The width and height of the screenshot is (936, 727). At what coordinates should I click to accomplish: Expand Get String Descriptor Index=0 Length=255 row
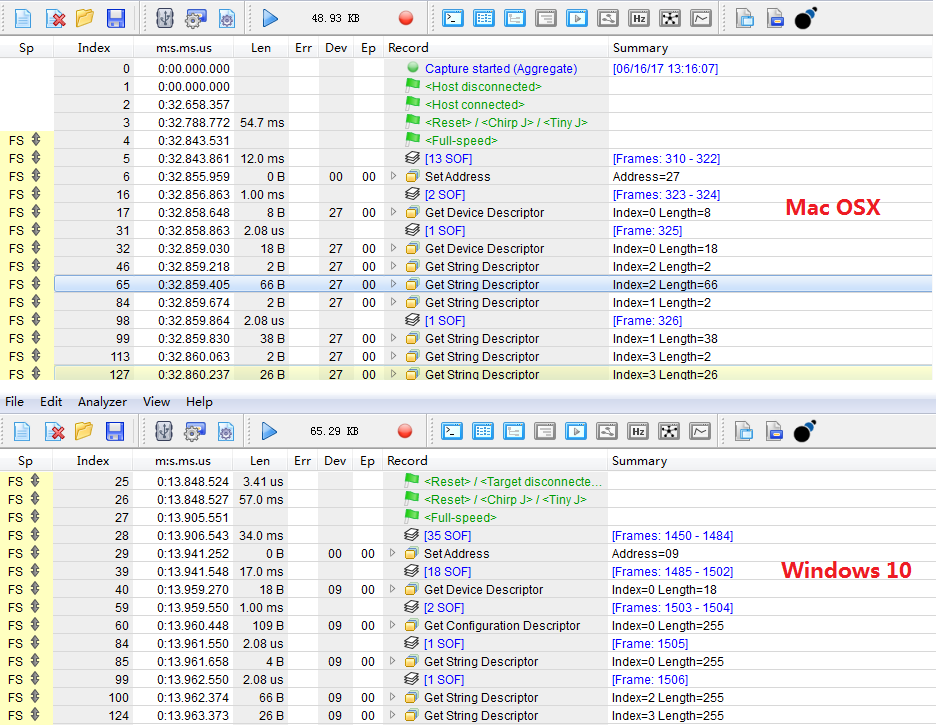pyautogui.click(x=392, y=661)
